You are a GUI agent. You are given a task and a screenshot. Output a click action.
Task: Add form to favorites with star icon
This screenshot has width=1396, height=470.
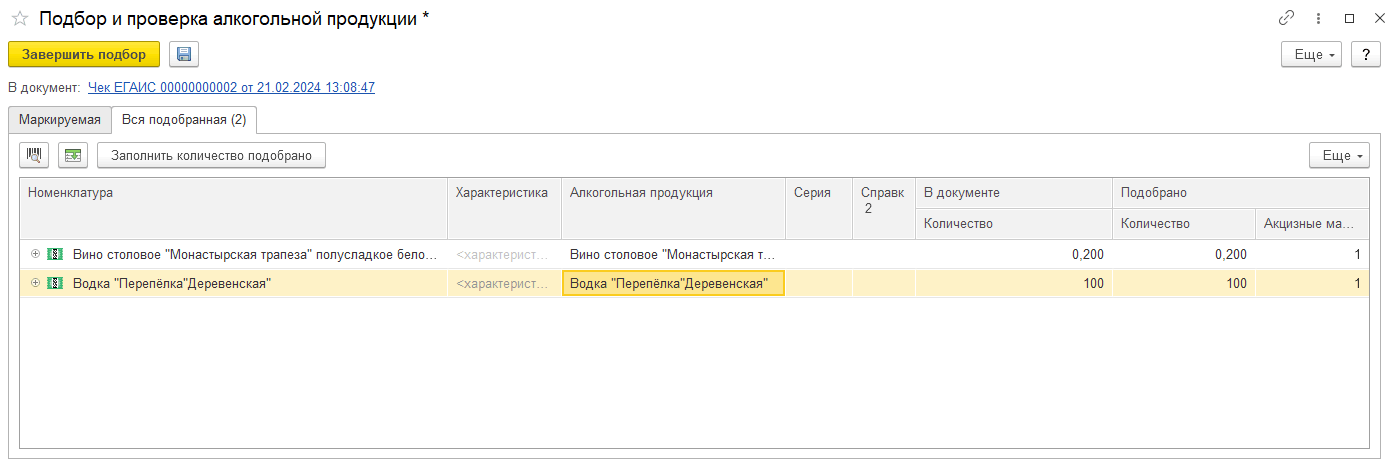pos(19,18)
